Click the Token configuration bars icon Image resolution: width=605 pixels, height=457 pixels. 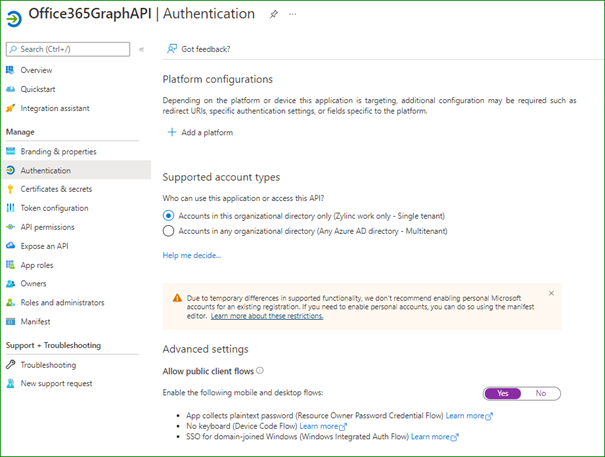(x=10, y=208)
